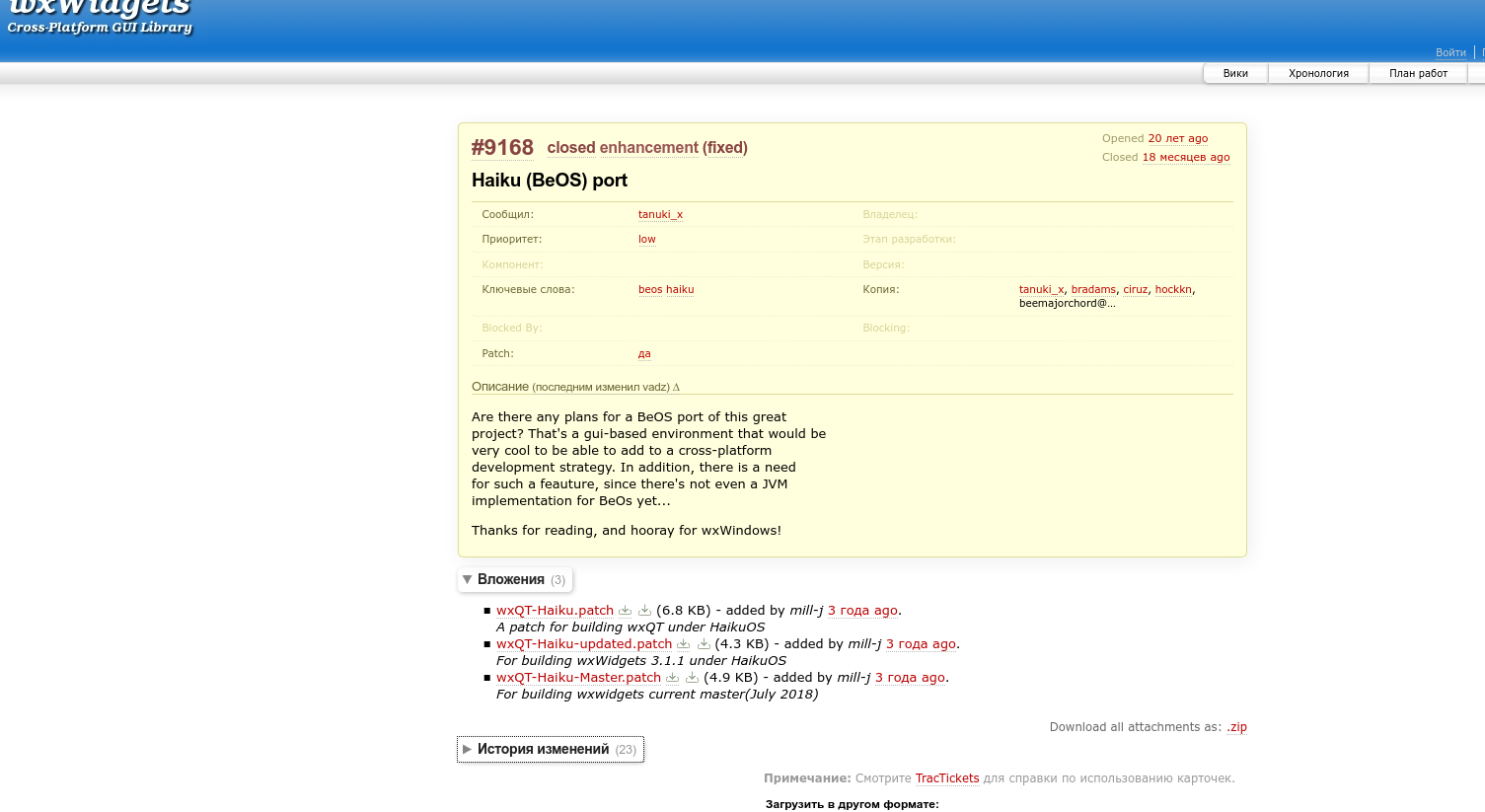
Task: Open the План работ tab
Action: pyautogui.click(x=1418, y=73)
